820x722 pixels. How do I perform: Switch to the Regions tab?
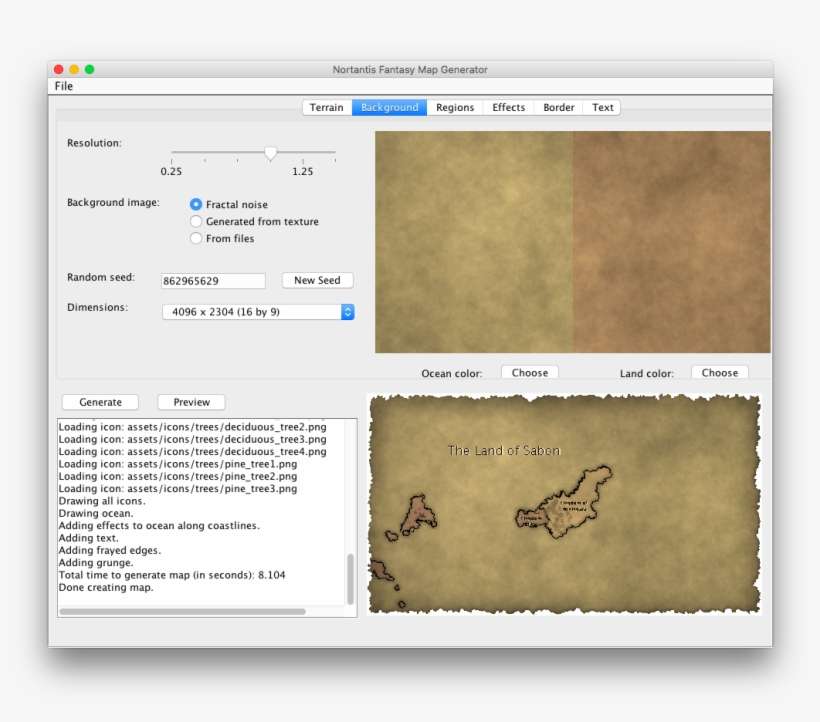(455, 107)
